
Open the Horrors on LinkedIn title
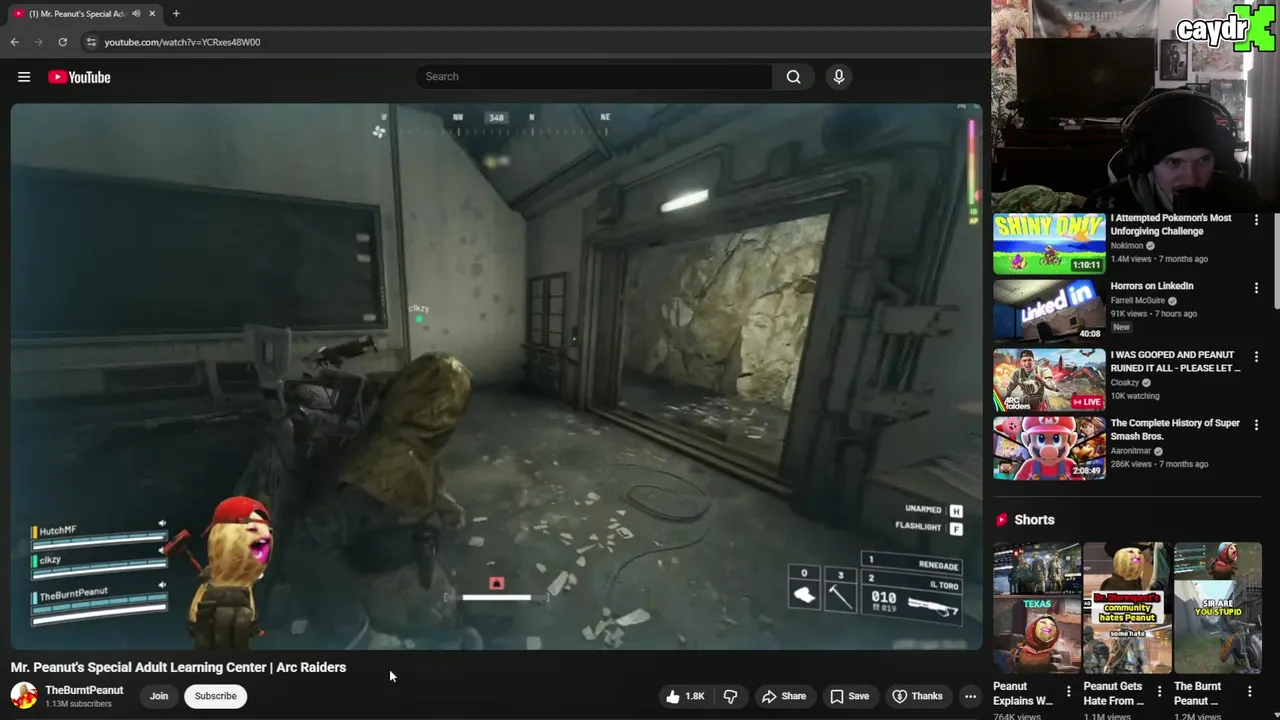(1152, 286)
